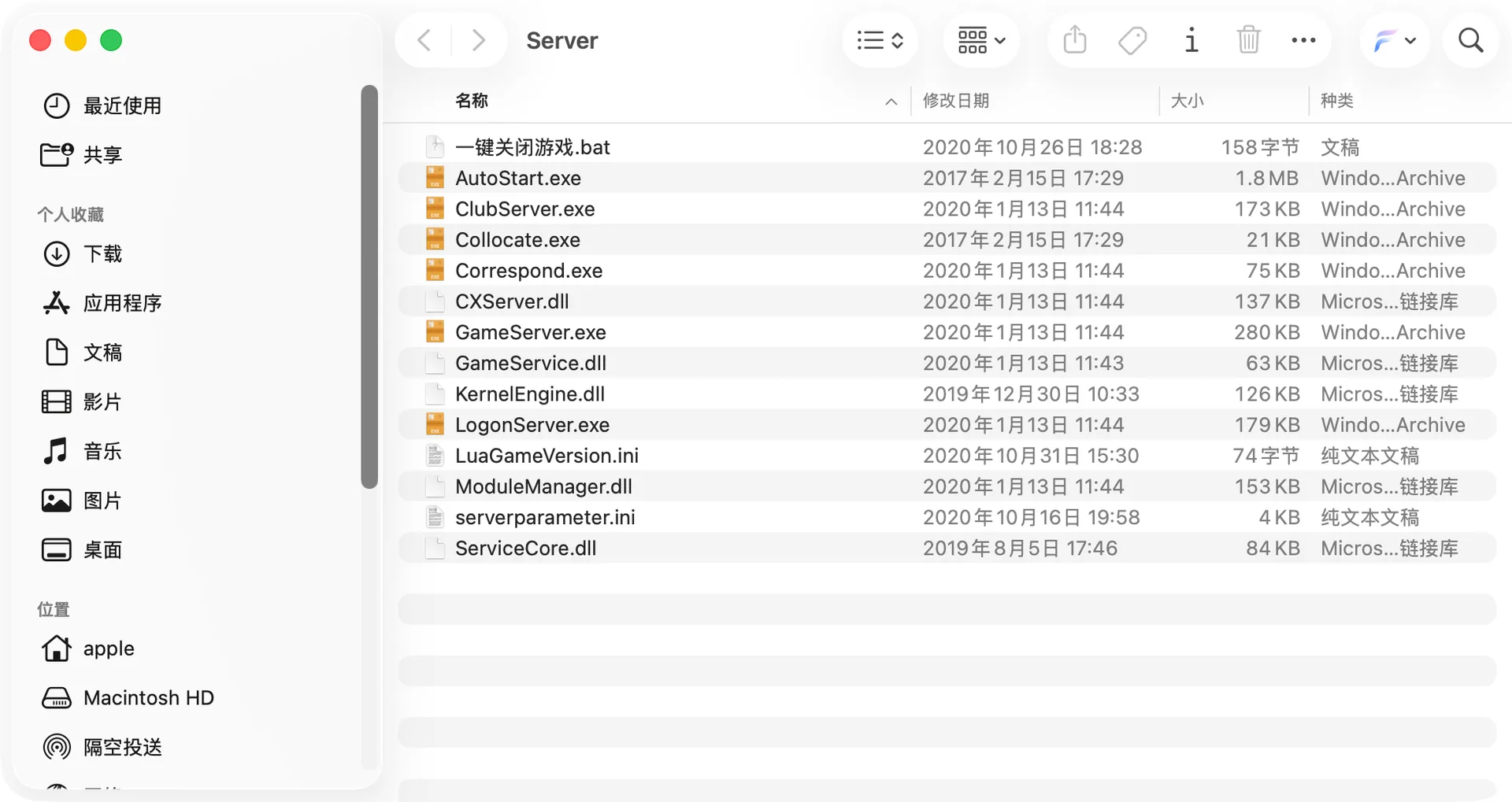Select CXServer.dll in the list
Image resolution: width=1512 pixels, height=802 pixels.
point(947,301)
